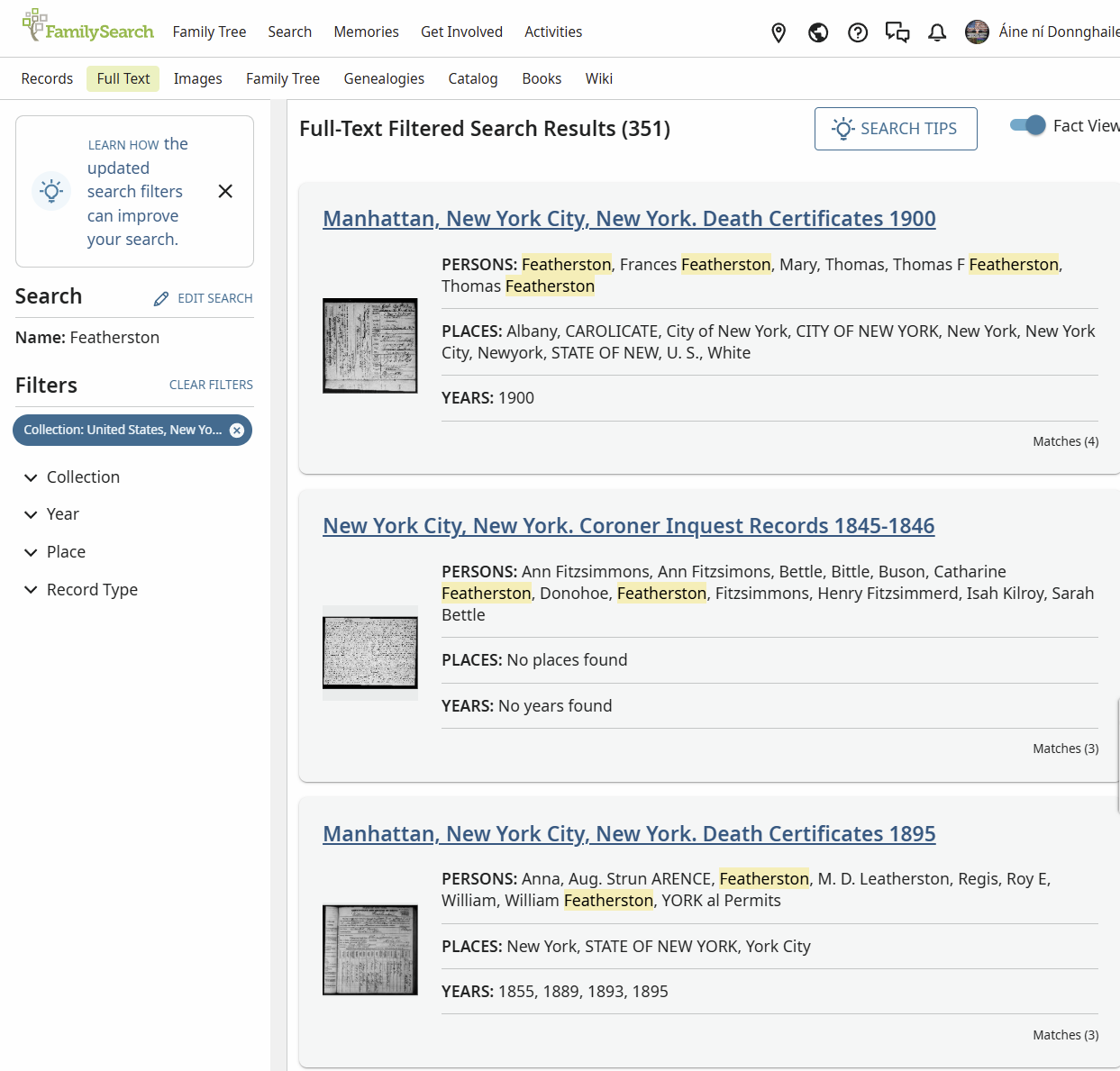Click Matches (3) on Death Certificates 1895 card
Screen dimensions: 1120x1071
(x=1066, y=1035)
